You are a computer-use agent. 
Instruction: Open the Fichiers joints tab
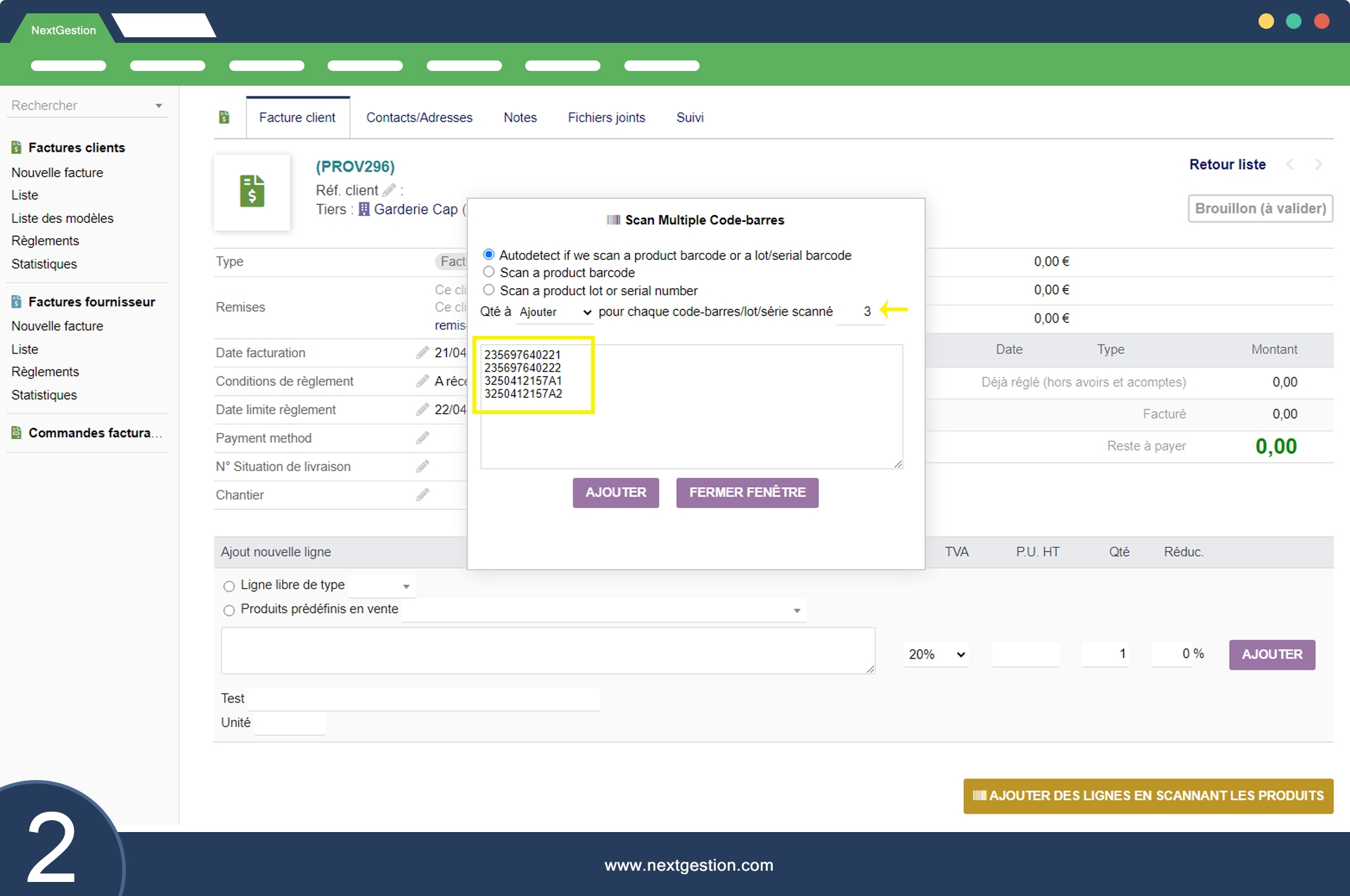coord(606,118)
